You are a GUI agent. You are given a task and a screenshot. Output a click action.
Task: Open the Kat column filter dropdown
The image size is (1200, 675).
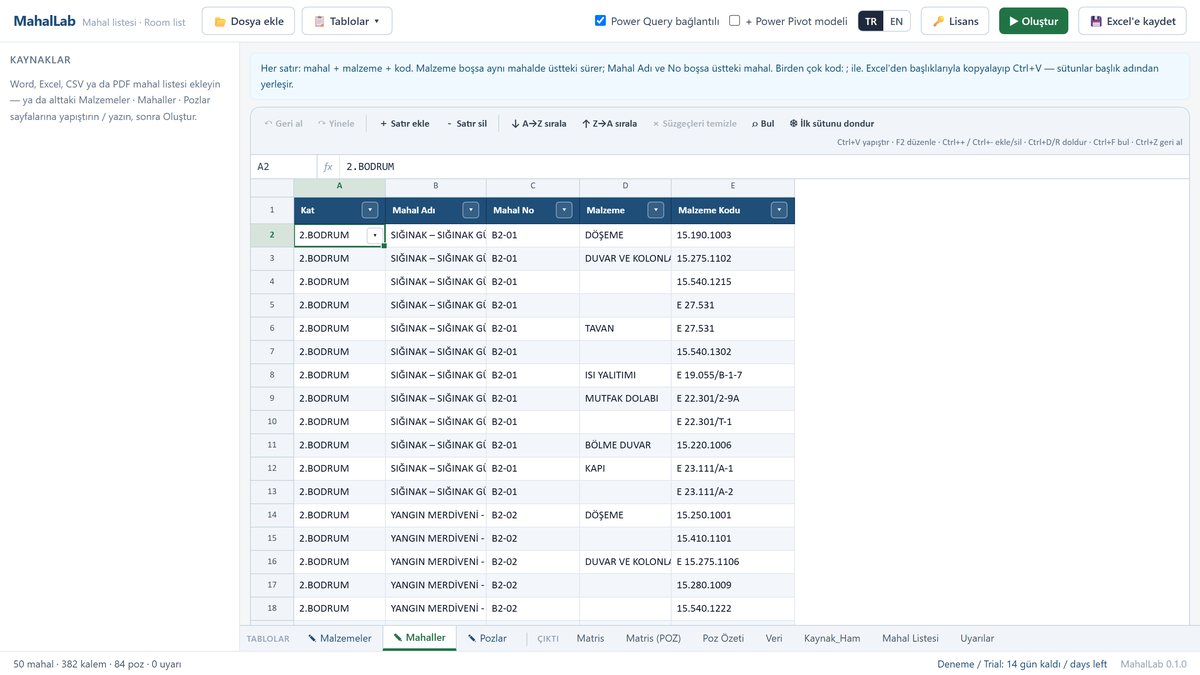click(x=370, y=210)
